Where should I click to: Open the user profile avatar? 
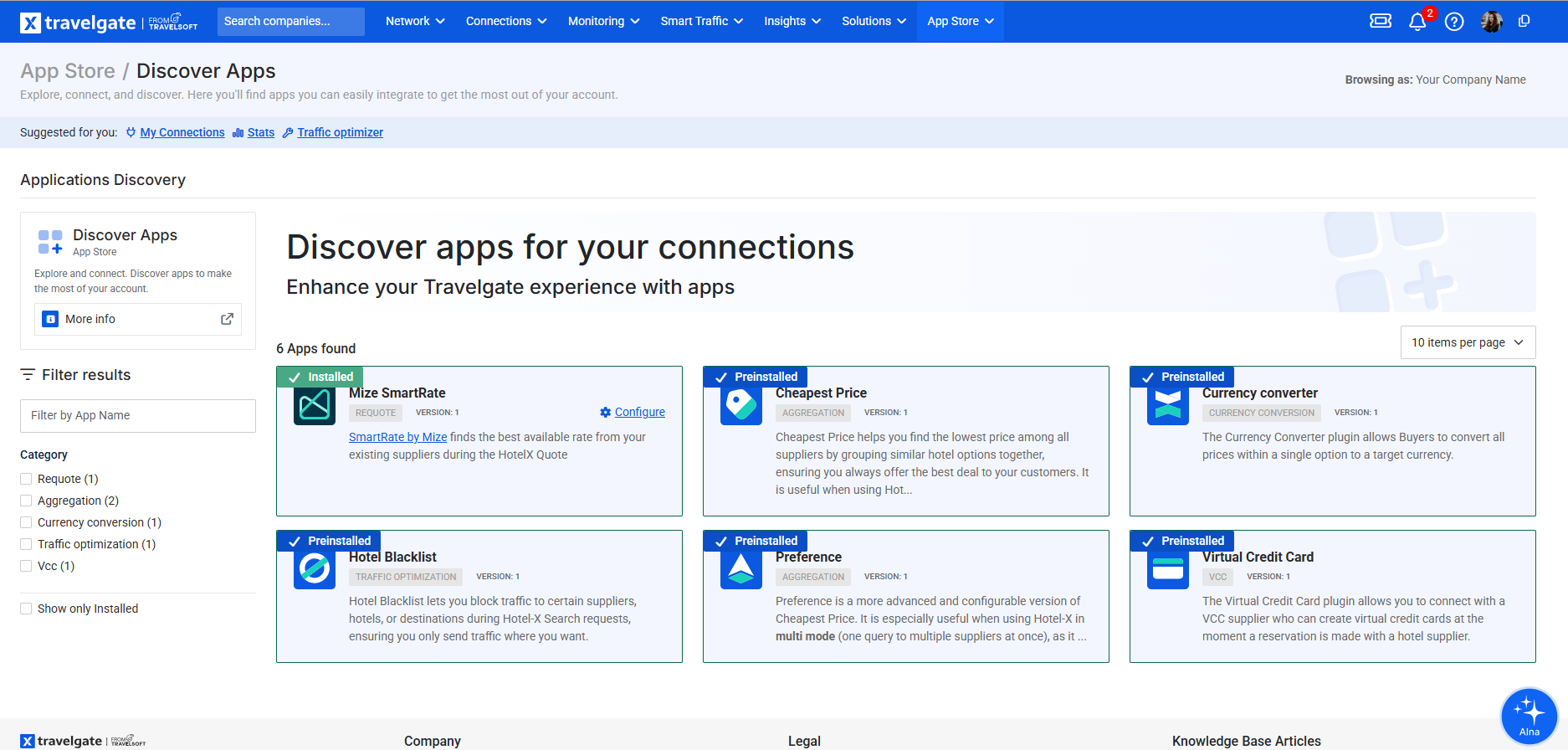(x=1491, y=22)
